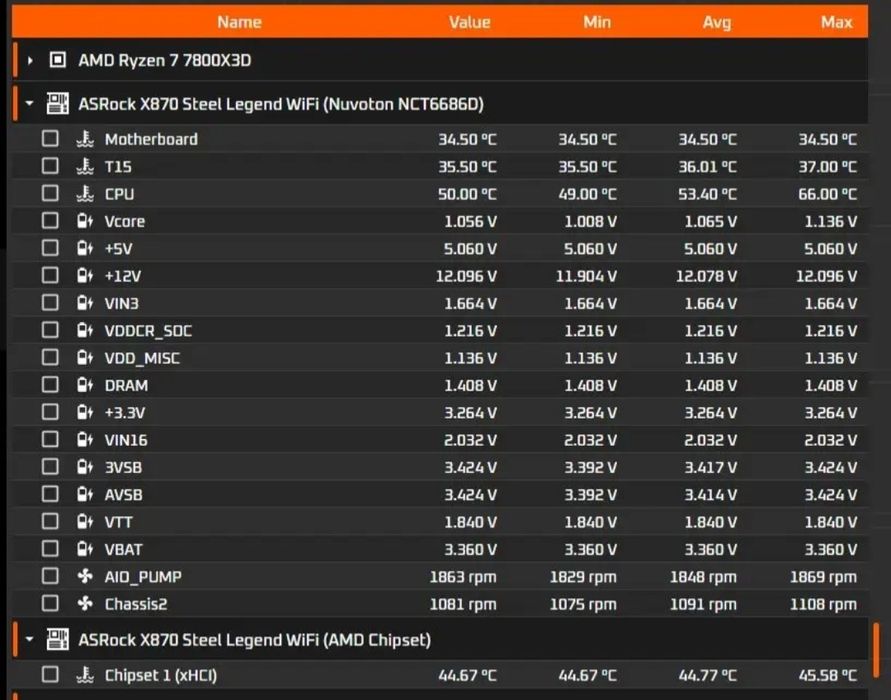Click the AVSB avg value 3.414 V

tap(710, 495)
